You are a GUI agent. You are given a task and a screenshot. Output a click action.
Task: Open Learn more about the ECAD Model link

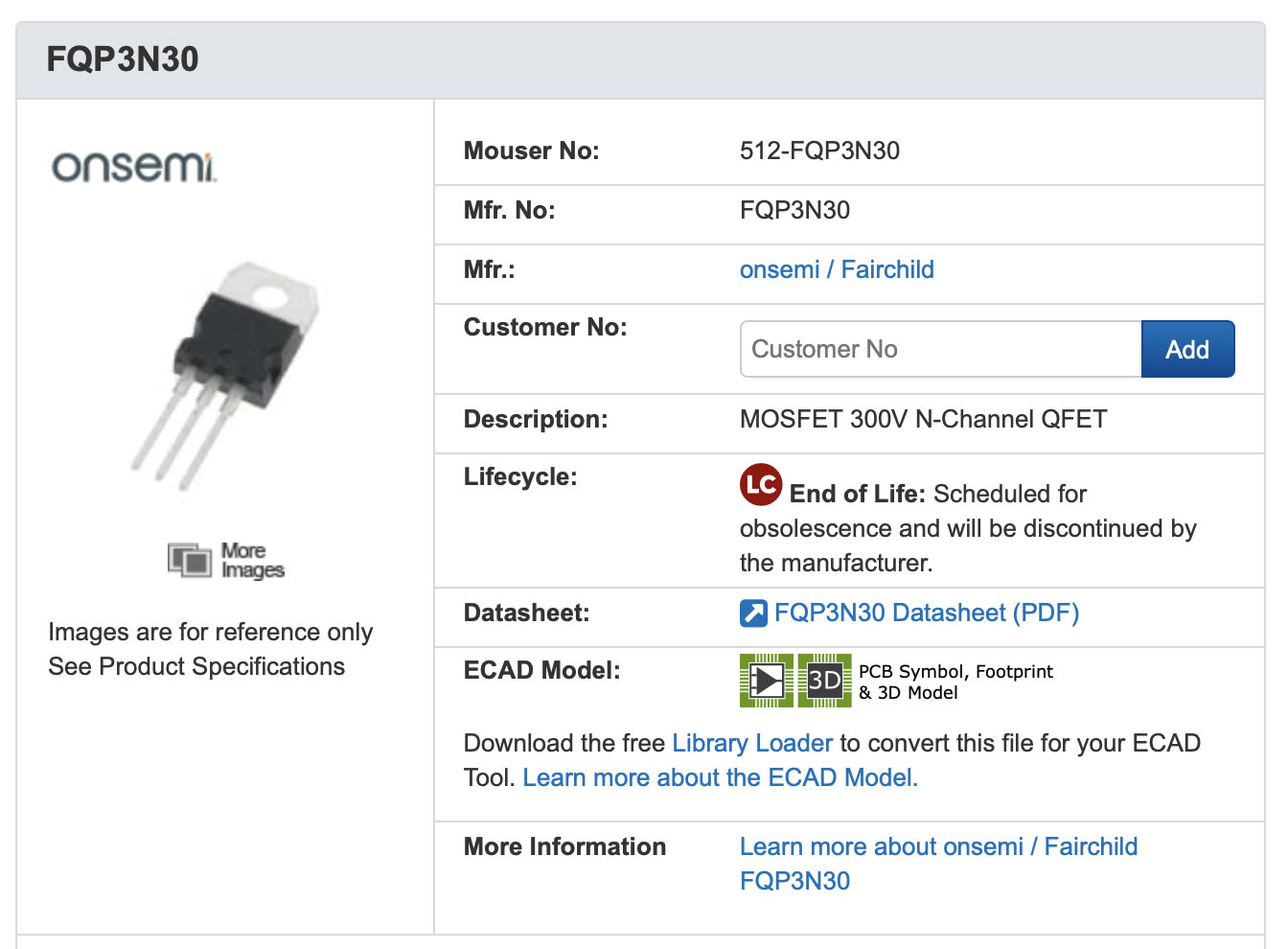pos(720,777)
